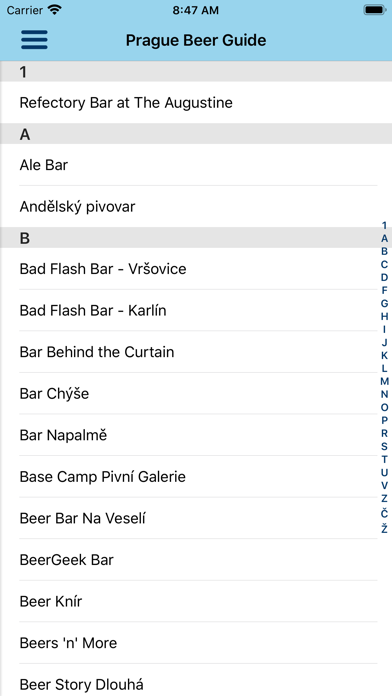Open the hamburger menu icon
The height and width of the screenshot is (696, 392).
34,40
